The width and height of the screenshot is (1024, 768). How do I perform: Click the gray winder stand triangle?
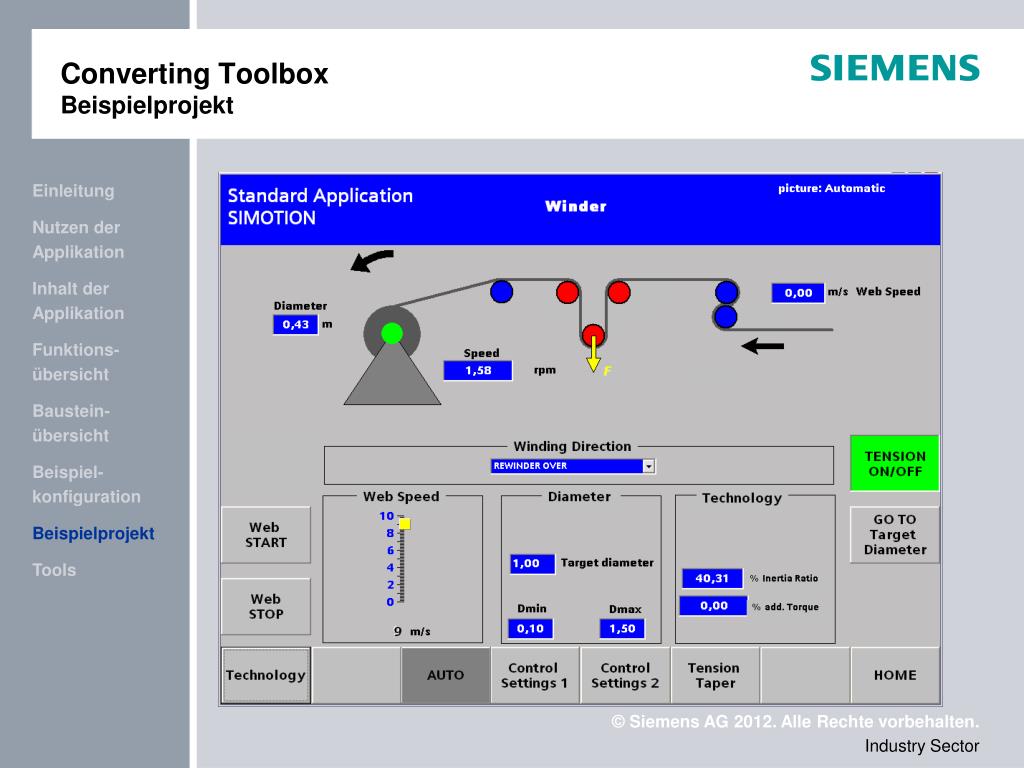pyautogui.click(x=392, y=376)
